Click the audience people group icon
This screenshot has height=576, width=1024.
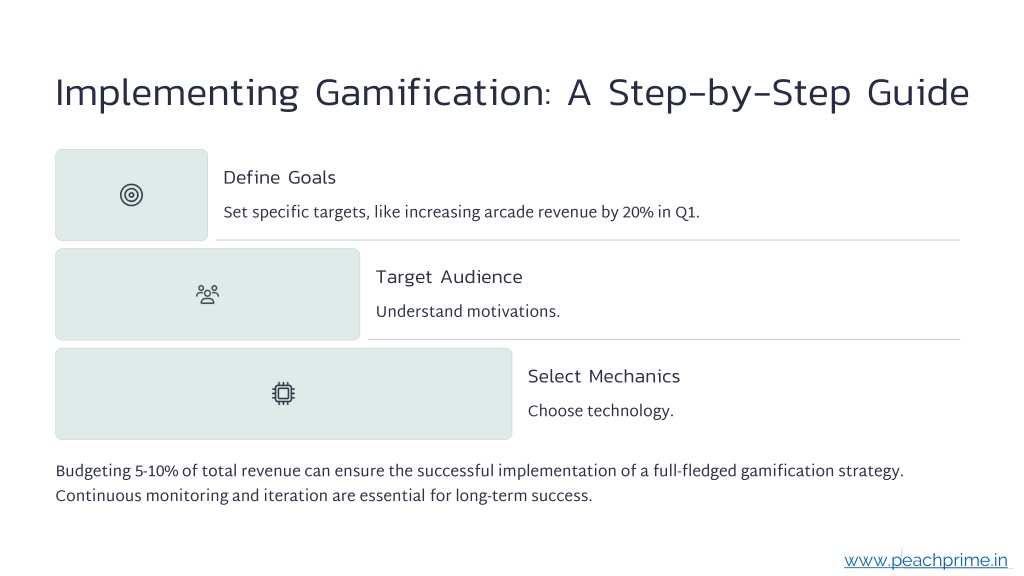[208, 294]
